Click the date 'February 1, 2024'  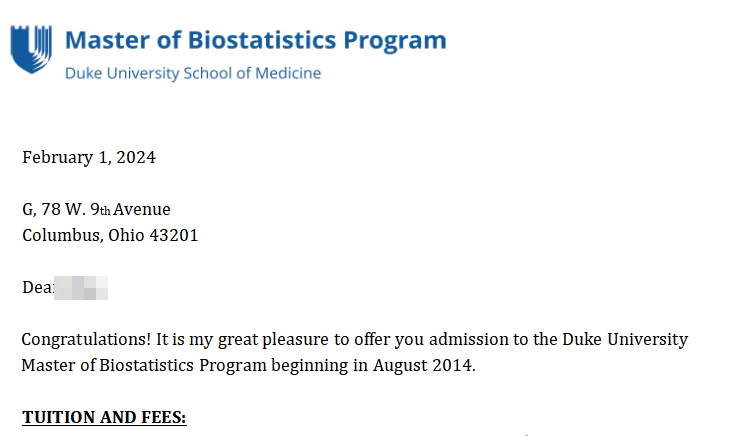coord(89,157)
